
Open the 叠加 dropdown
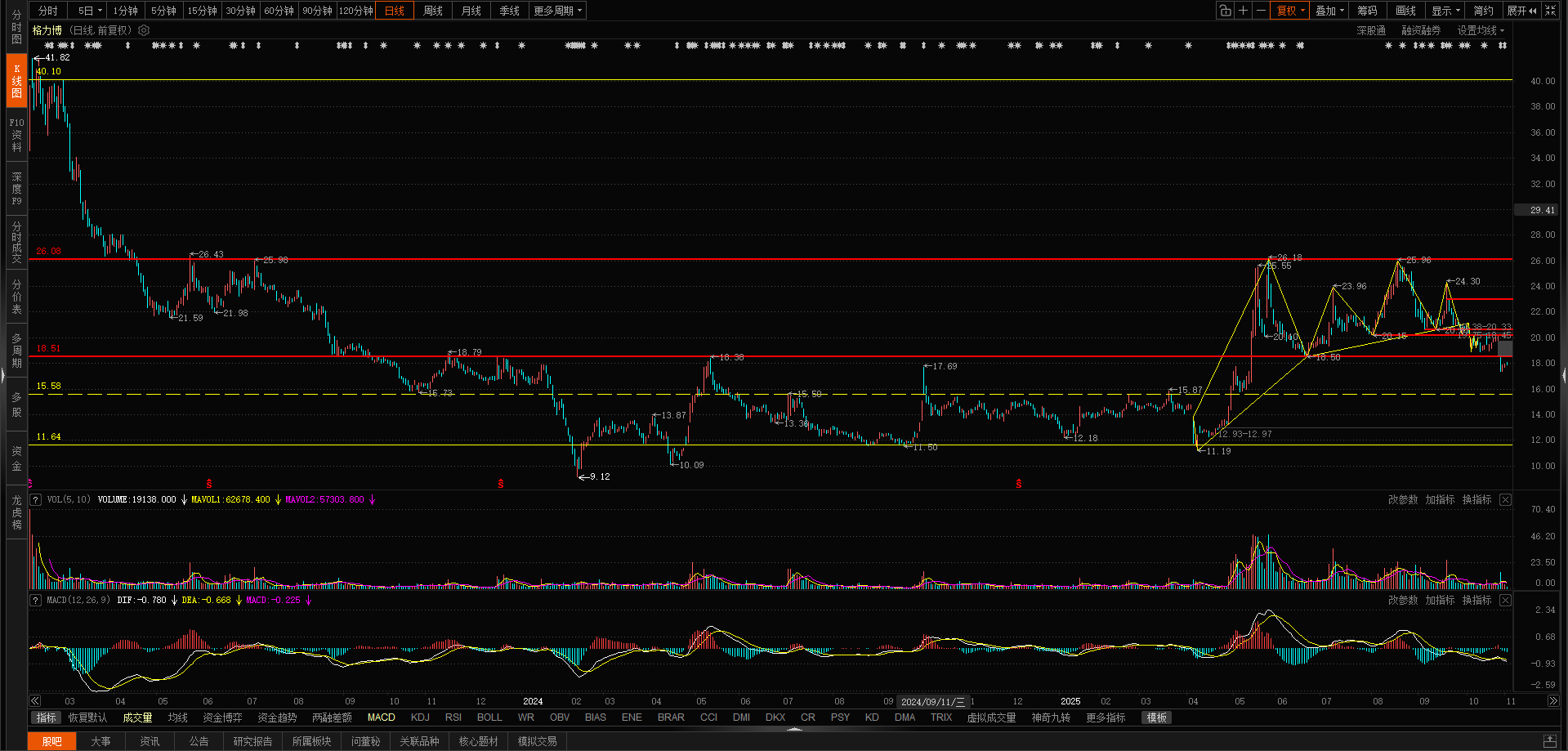(x=1329, y=11)
